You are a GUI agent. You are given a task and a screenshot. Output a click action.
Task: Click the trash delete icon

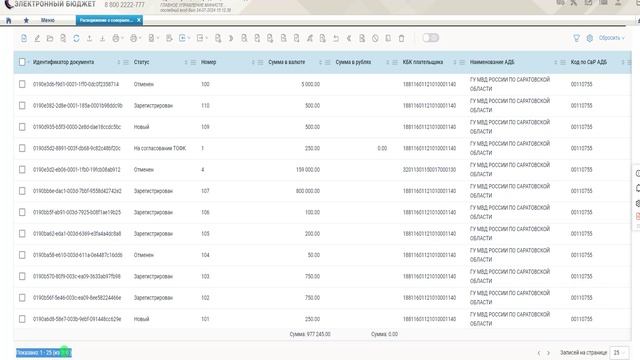[x=401, y=38]
